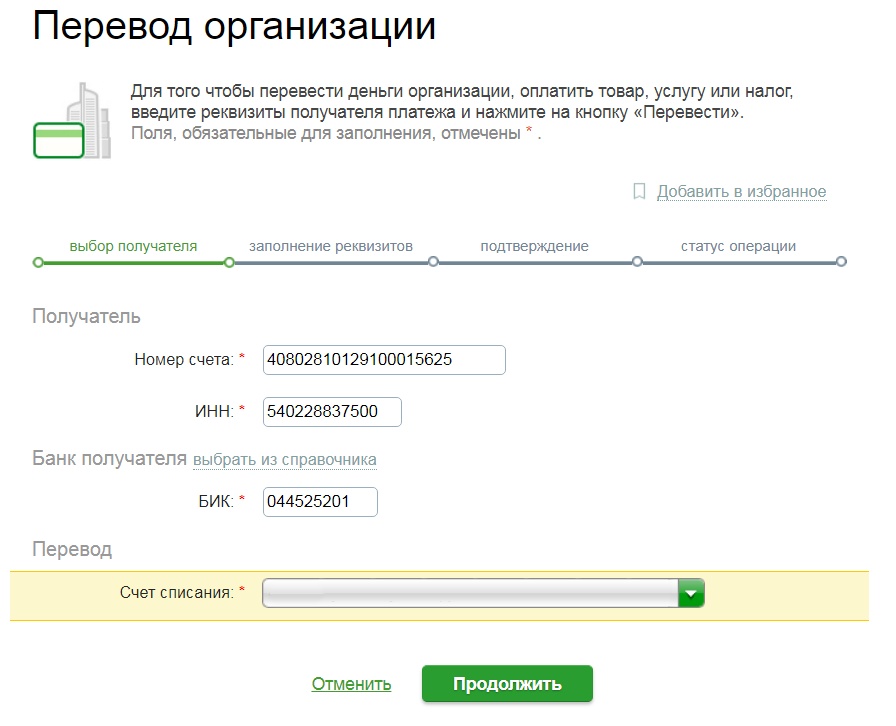The image size is (896, 726).
Task: Click the circle marker under подтверждение step start
Action: point(433,262)
